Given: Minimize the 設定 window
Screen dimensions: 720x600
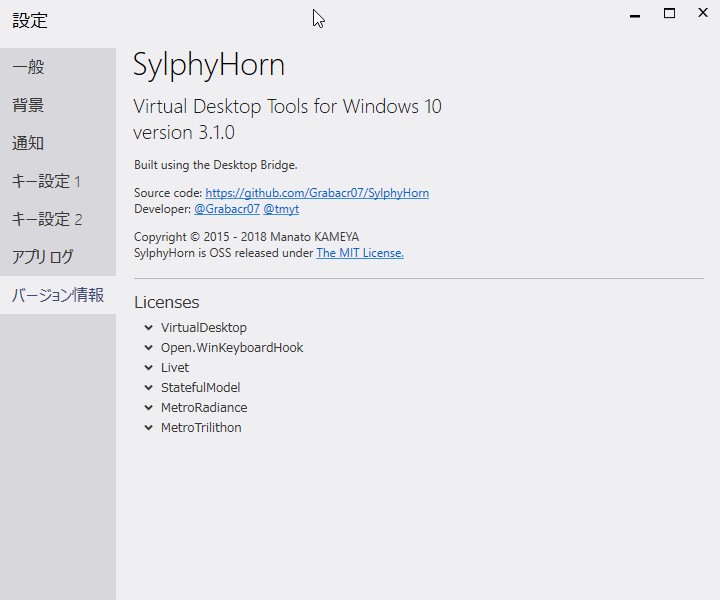Looking at the screenshot, I should coord(635,14).
